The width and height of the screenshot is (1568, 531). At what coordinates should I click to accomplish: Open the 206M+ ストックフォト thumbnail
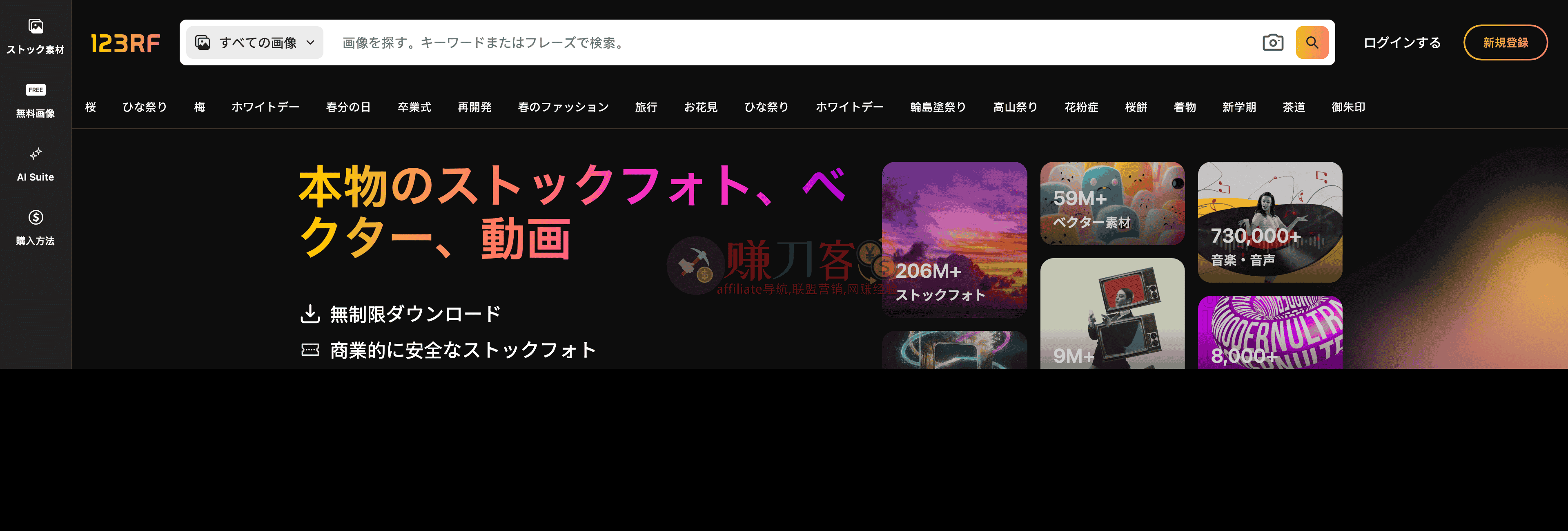coord(954,239)
